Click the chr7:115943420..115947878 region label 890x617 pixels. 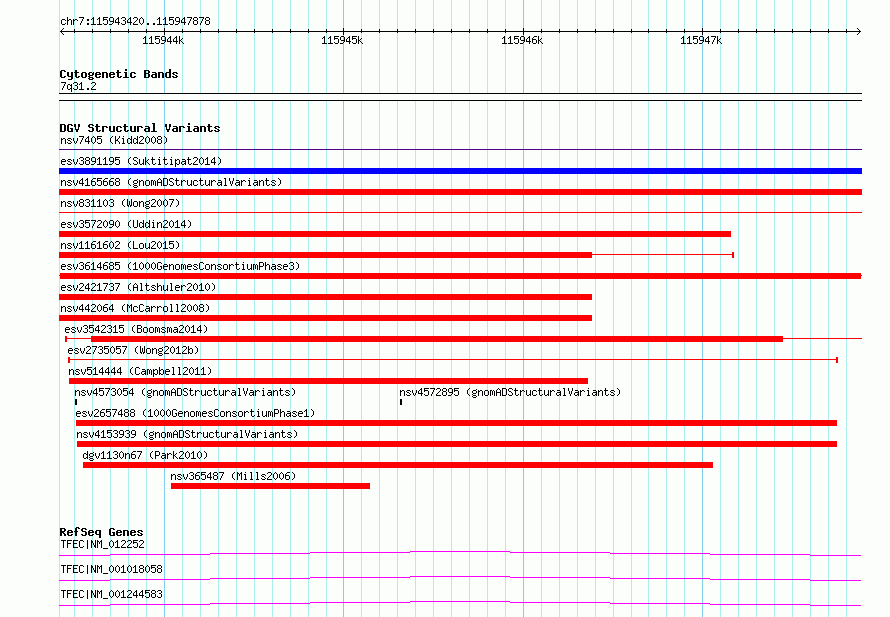pos(135,21)
